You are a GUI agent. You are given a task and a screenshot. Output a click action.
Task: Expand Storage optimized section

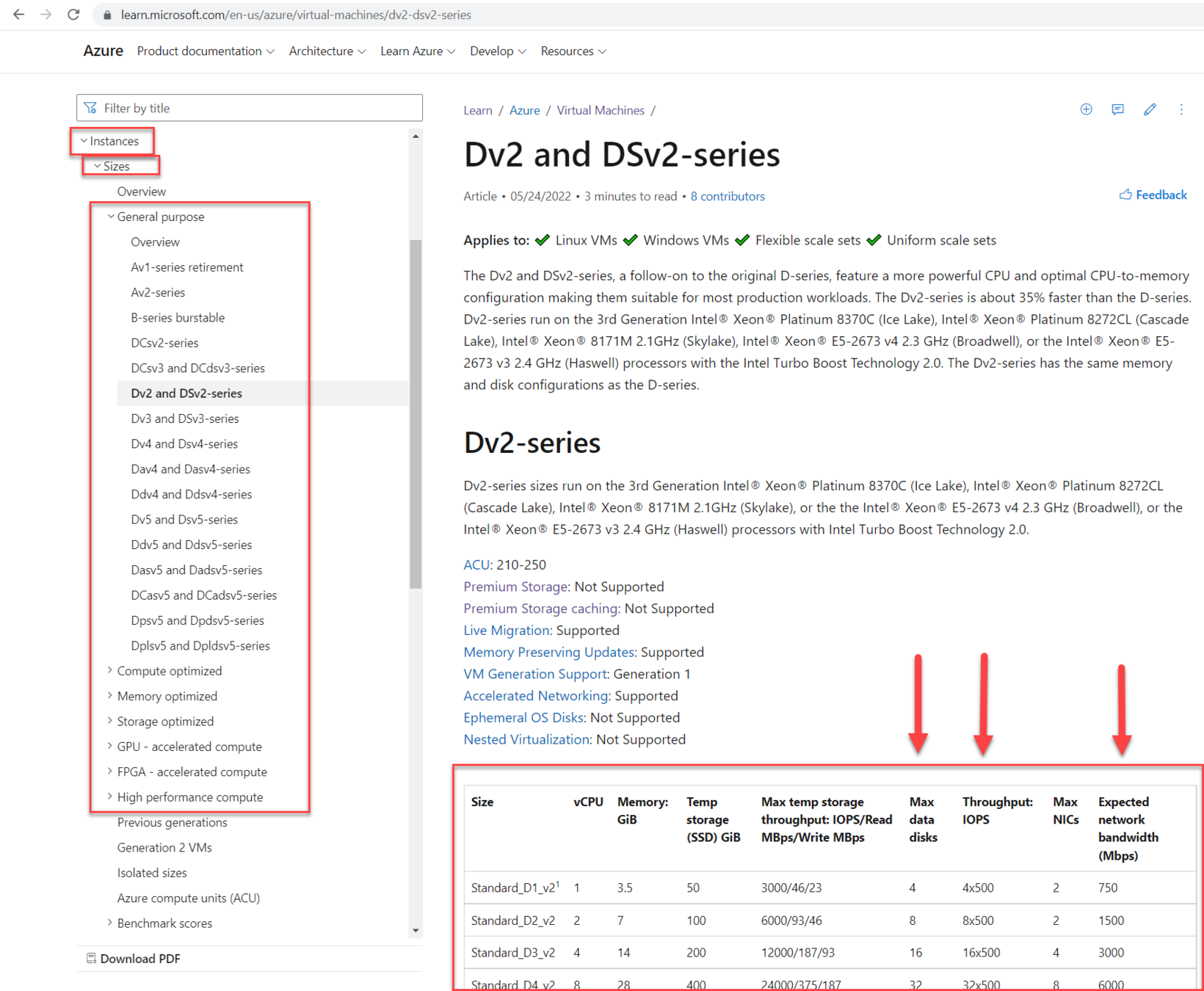110,721
